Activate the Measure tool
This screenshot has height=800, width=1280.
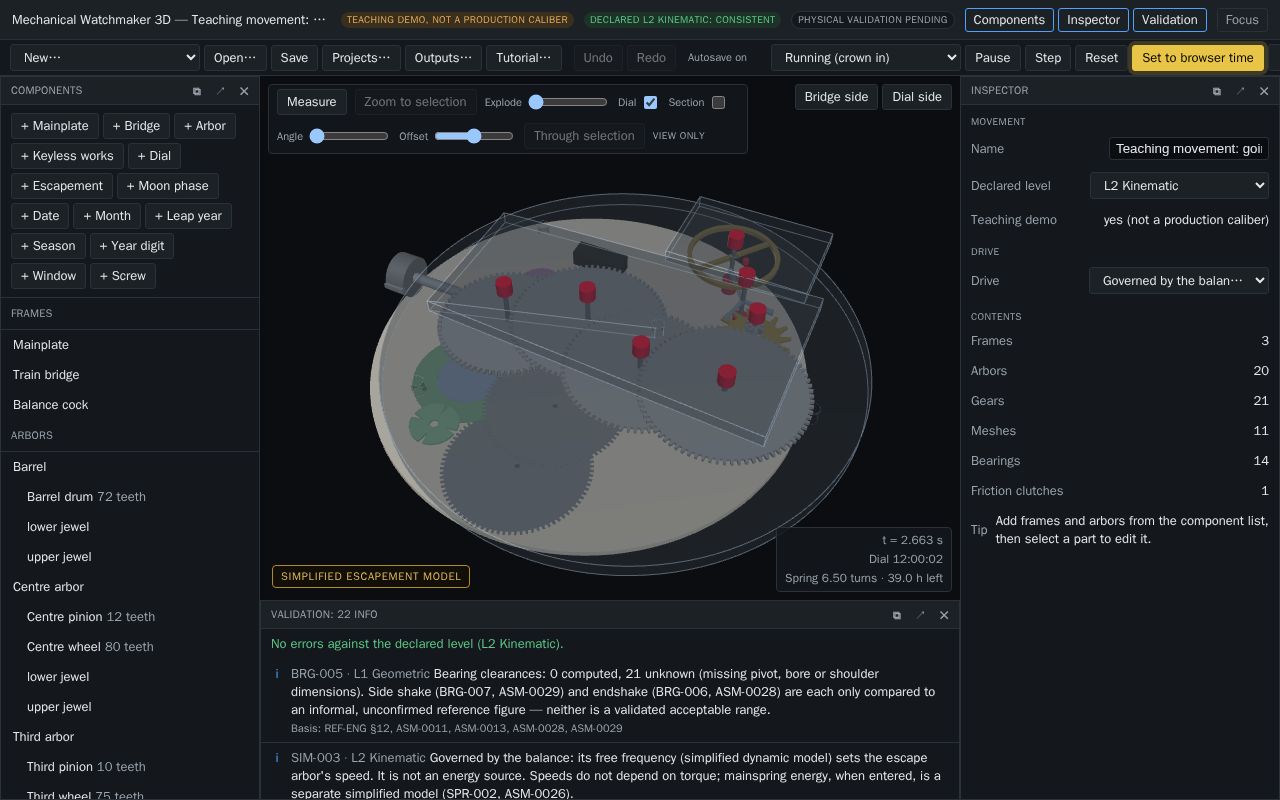[x=312, y=102]
